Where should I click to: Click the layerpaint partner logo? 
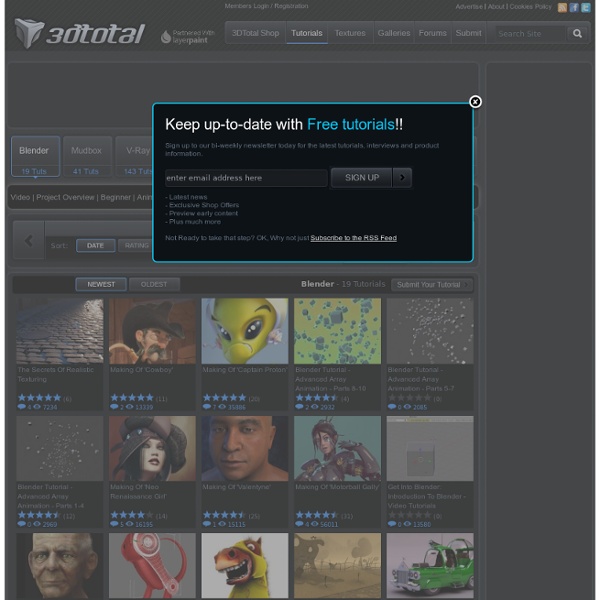coord(188,37)
